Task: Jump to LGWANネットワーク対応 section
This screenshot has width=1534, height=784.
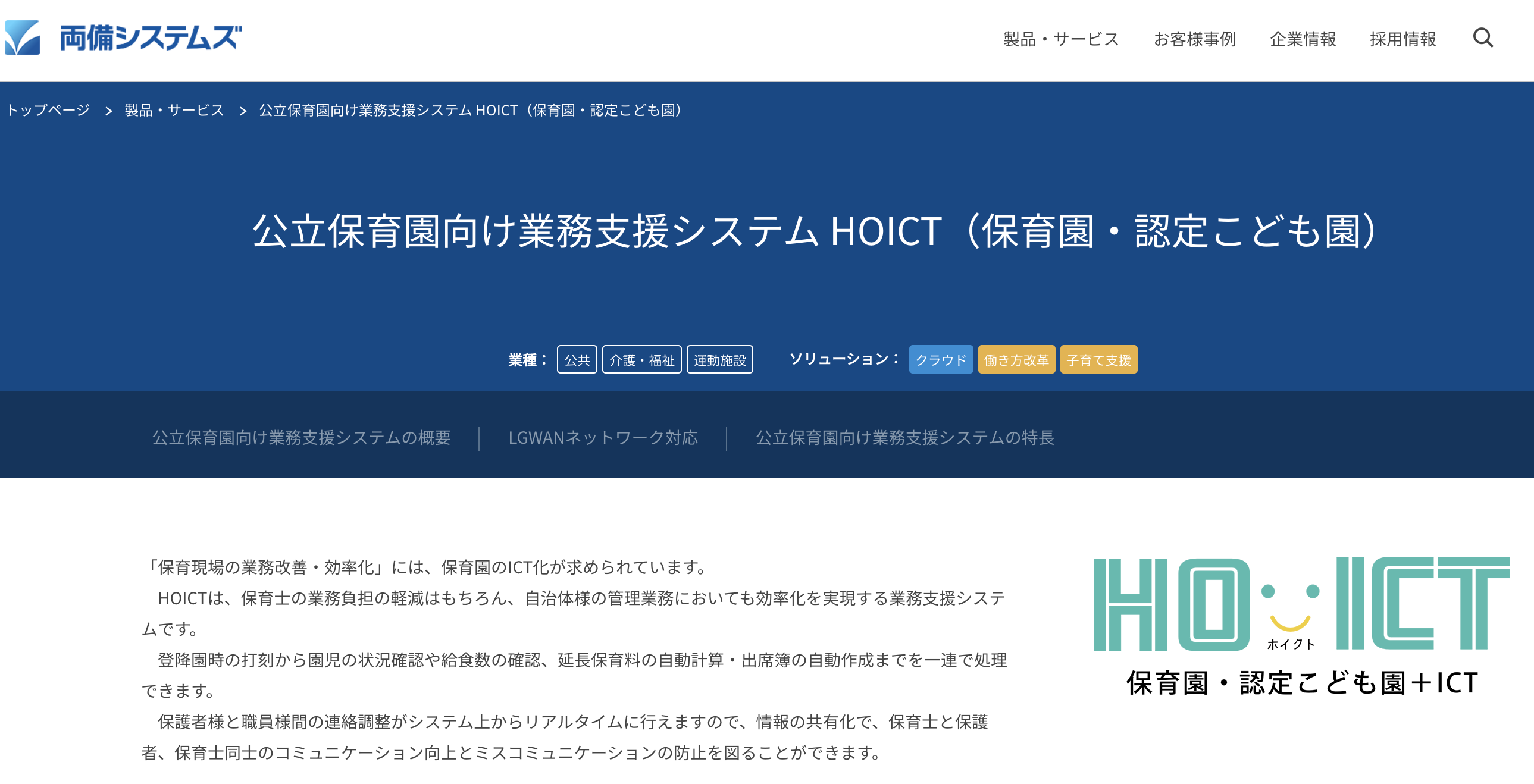Action: (603, 438)
